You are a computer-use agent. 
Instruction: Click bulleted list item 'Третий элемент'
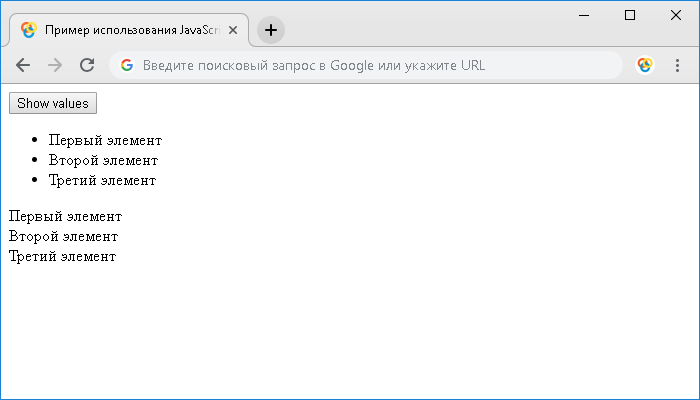point(101,180)
